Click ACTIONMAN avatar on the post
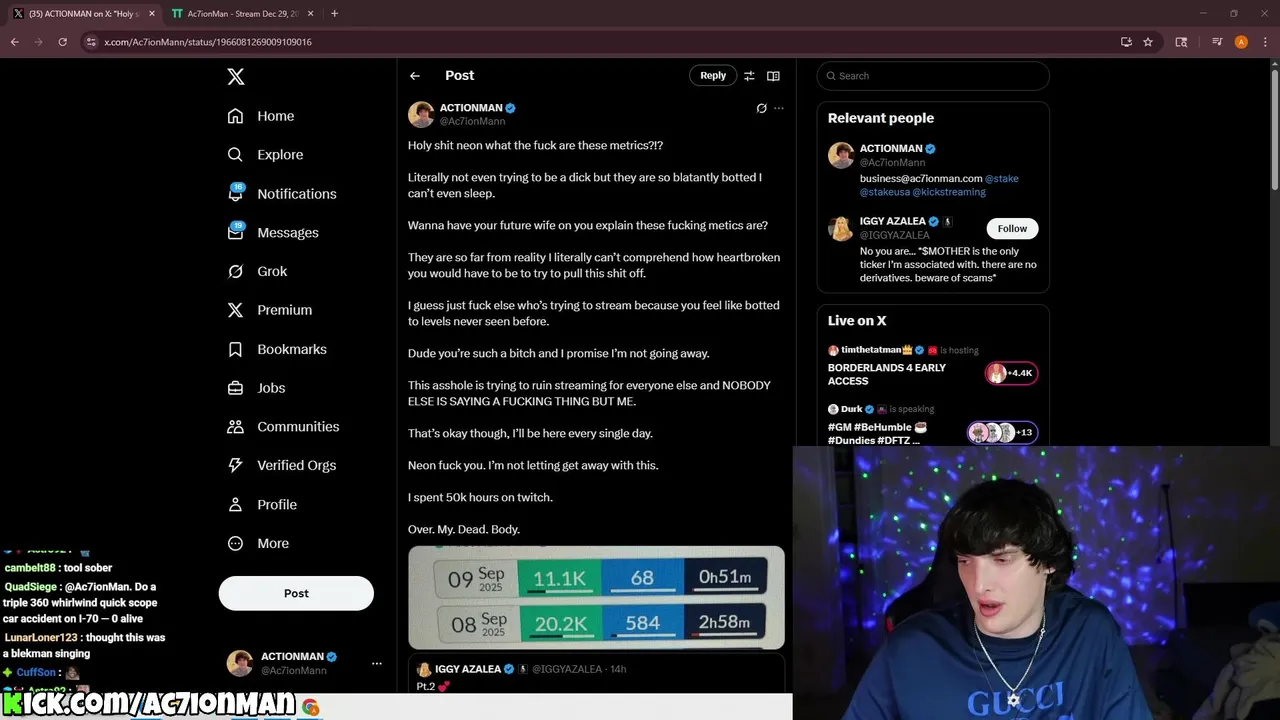This screenshot has width=1280, height=720. coord(421,114)
